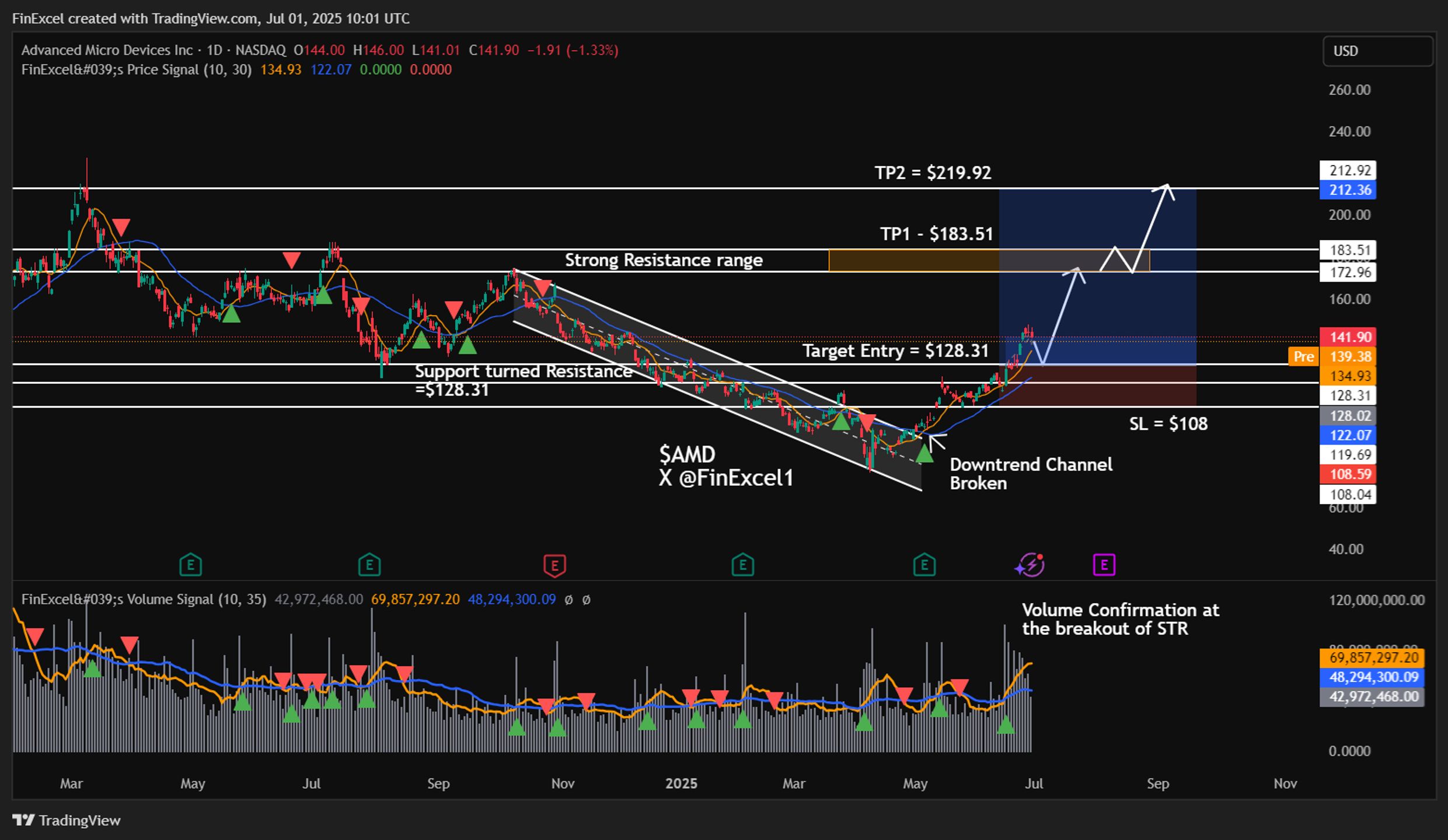Click the red 141.90 current price label
Viewport: 1448px width, 840px height.
1348,337
